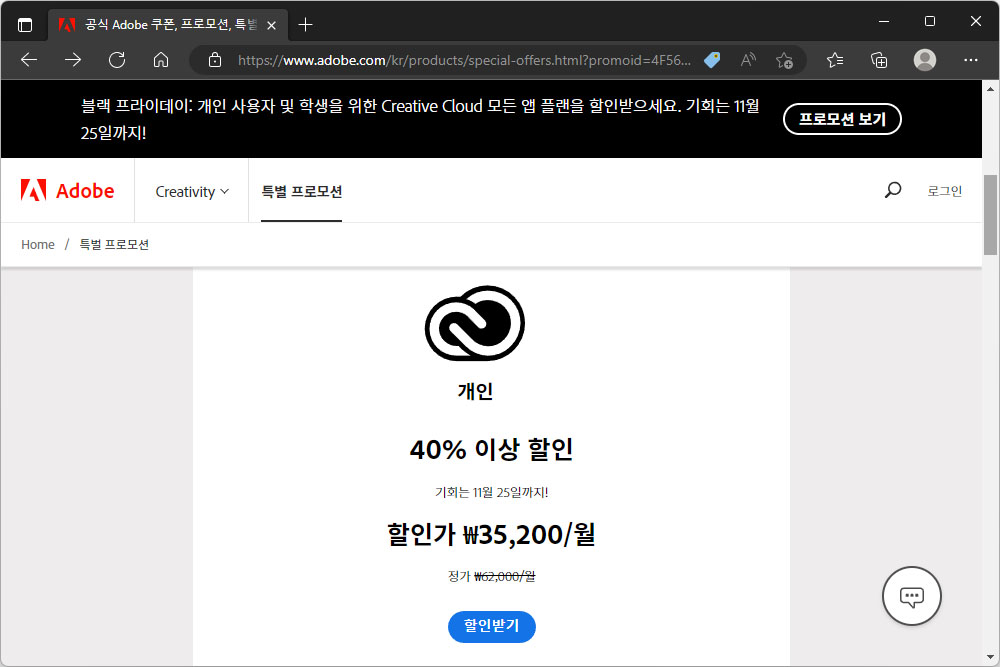Expand the Creativity dropdown menu
1000x667 pixels.
192,191
